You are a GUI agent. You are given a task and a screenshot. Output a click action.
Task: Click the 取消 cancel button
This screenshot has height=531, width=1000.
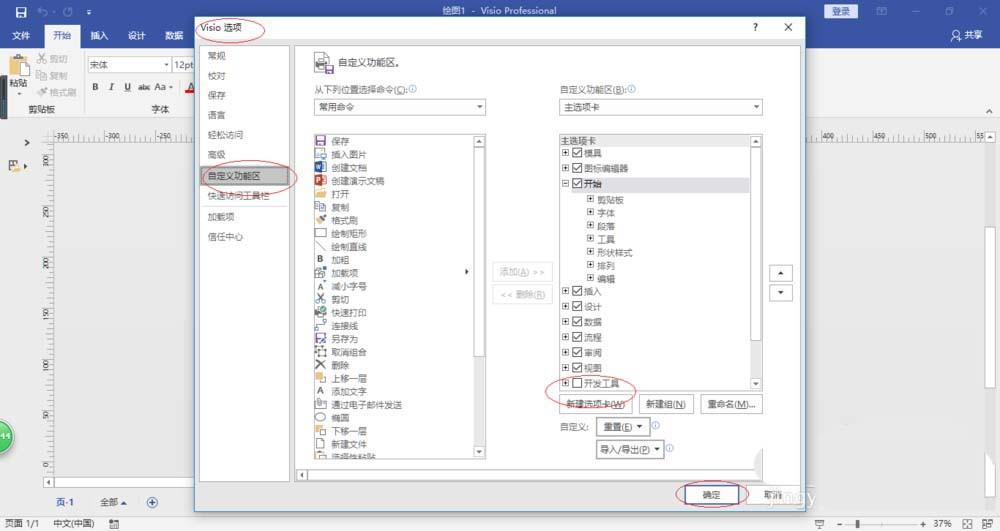(x=772, y=495)
